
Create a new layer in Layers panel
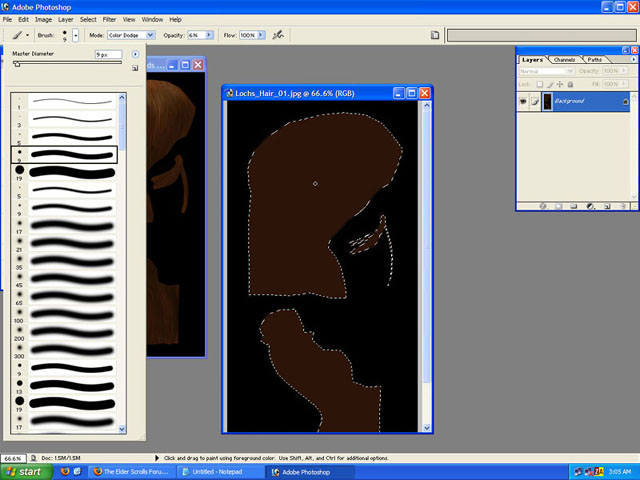607,206
